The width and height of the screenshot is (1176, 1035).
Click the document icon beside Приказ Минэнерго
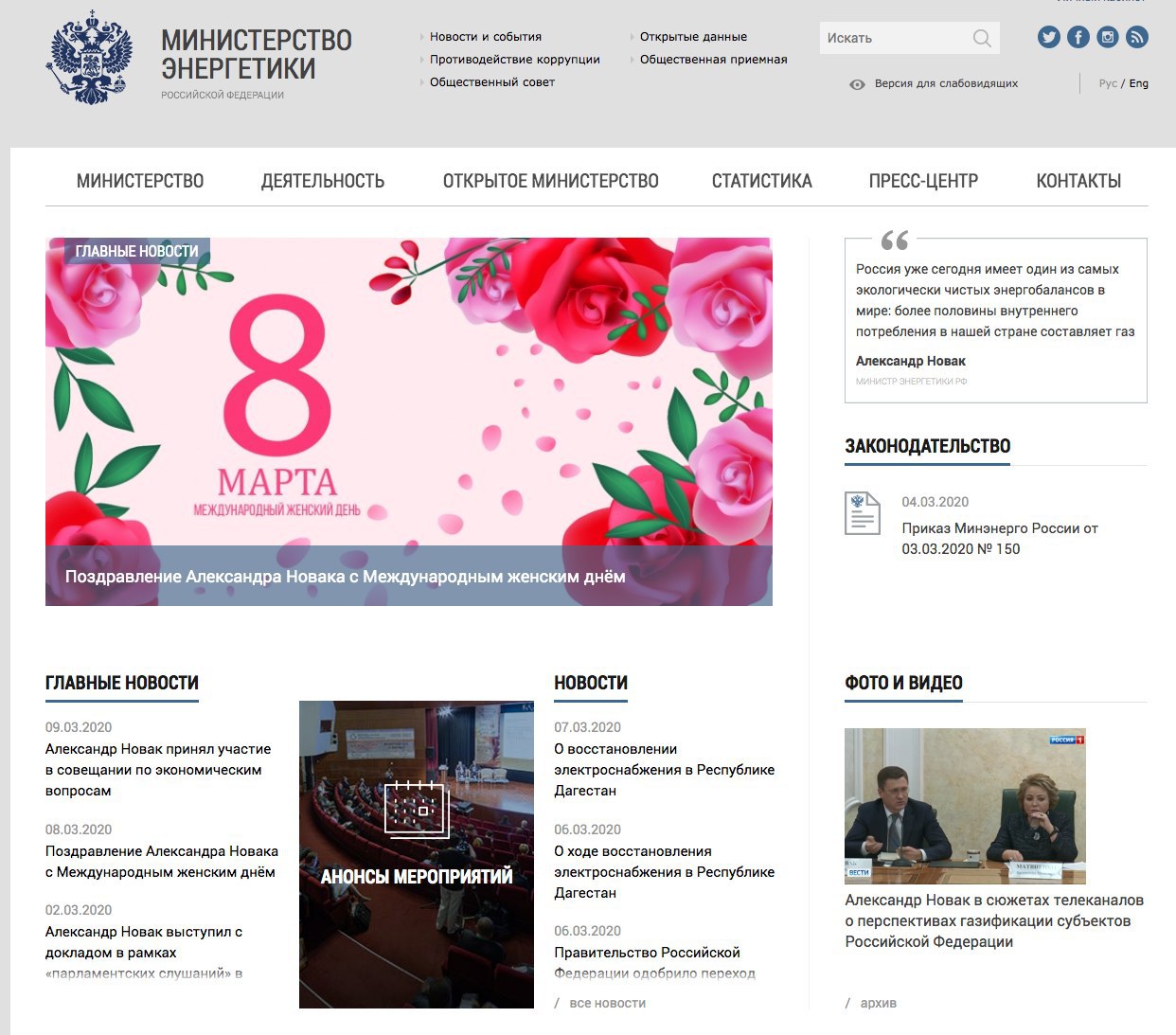click(x=862, y=512)
